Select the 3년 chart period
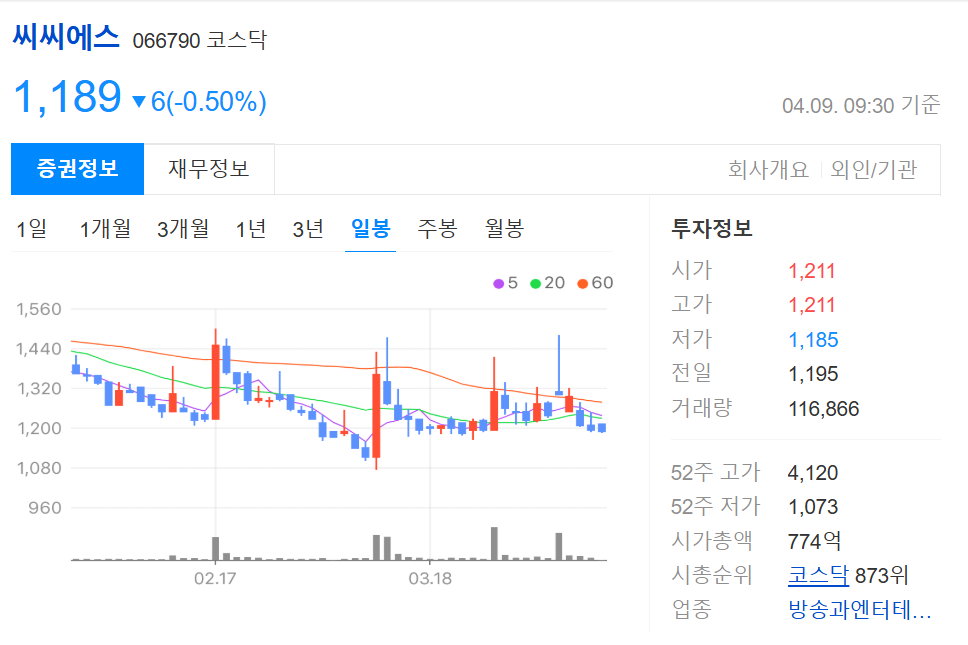The height and width of the screenshot is (645, 968). (309, 228)
